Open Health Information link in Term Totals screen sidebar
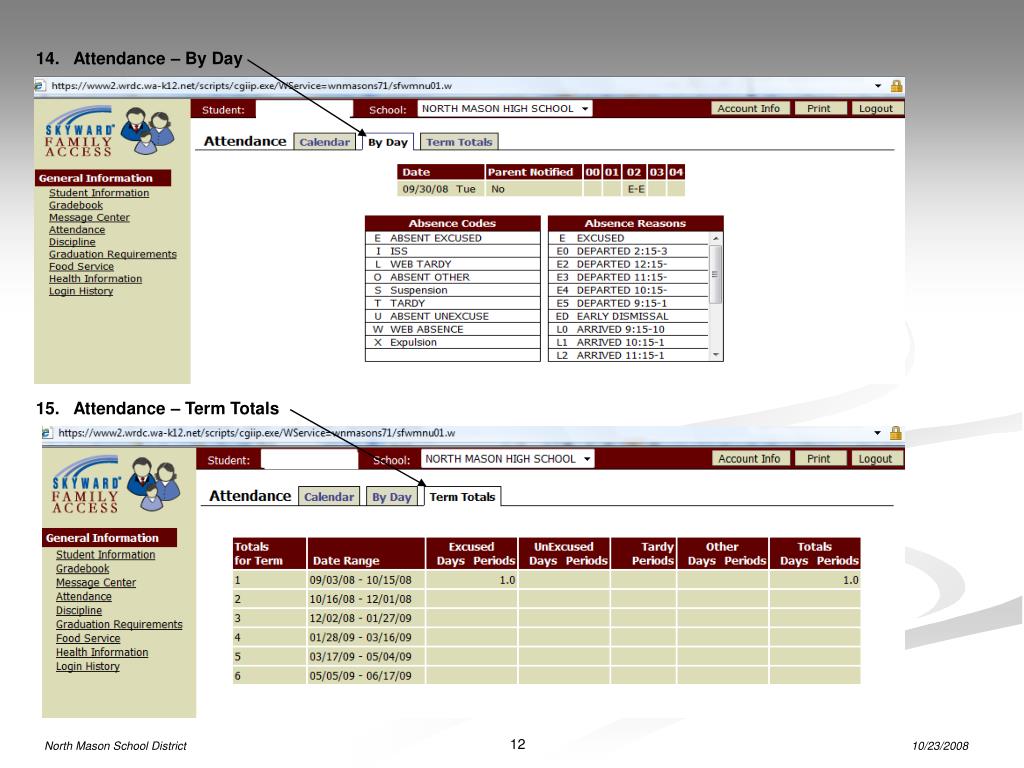This screenshot has width=1024, height=768. pos(102,652)
